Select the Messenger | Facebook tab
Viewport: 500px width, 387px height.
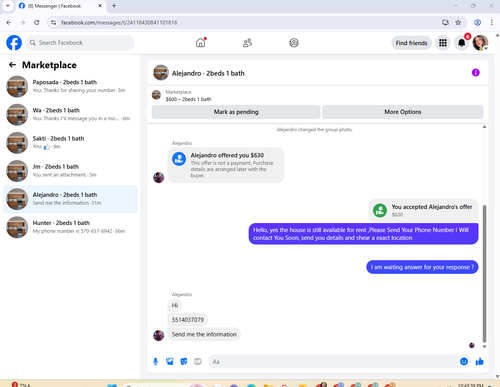(60, 6)
